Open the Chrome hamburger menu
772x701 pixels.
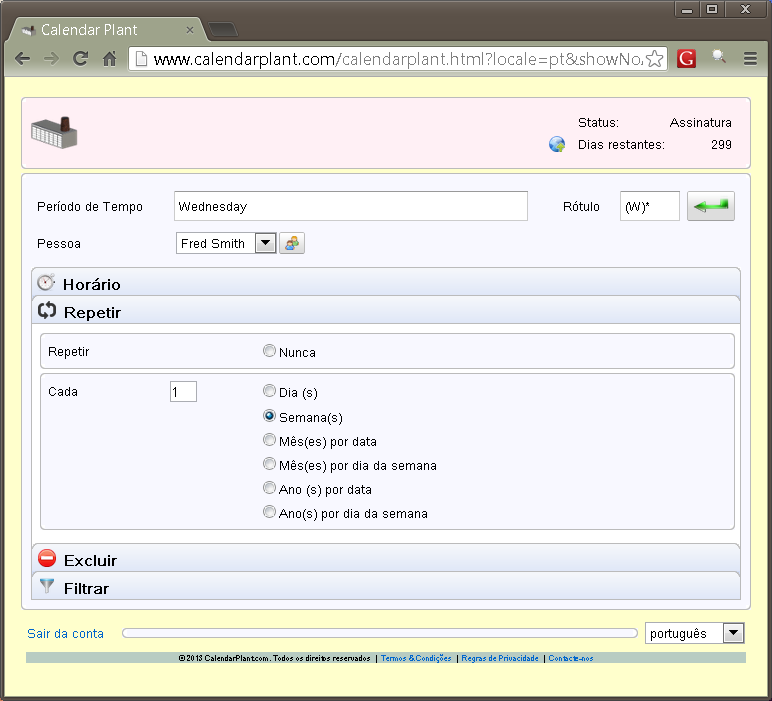(x=750, y=59)
